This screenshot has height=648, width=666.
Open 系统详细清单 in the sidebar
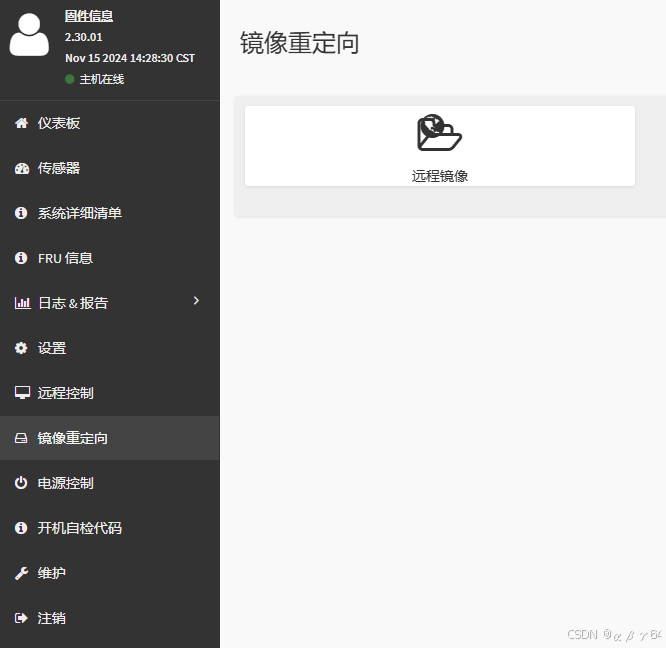(79, 213)
